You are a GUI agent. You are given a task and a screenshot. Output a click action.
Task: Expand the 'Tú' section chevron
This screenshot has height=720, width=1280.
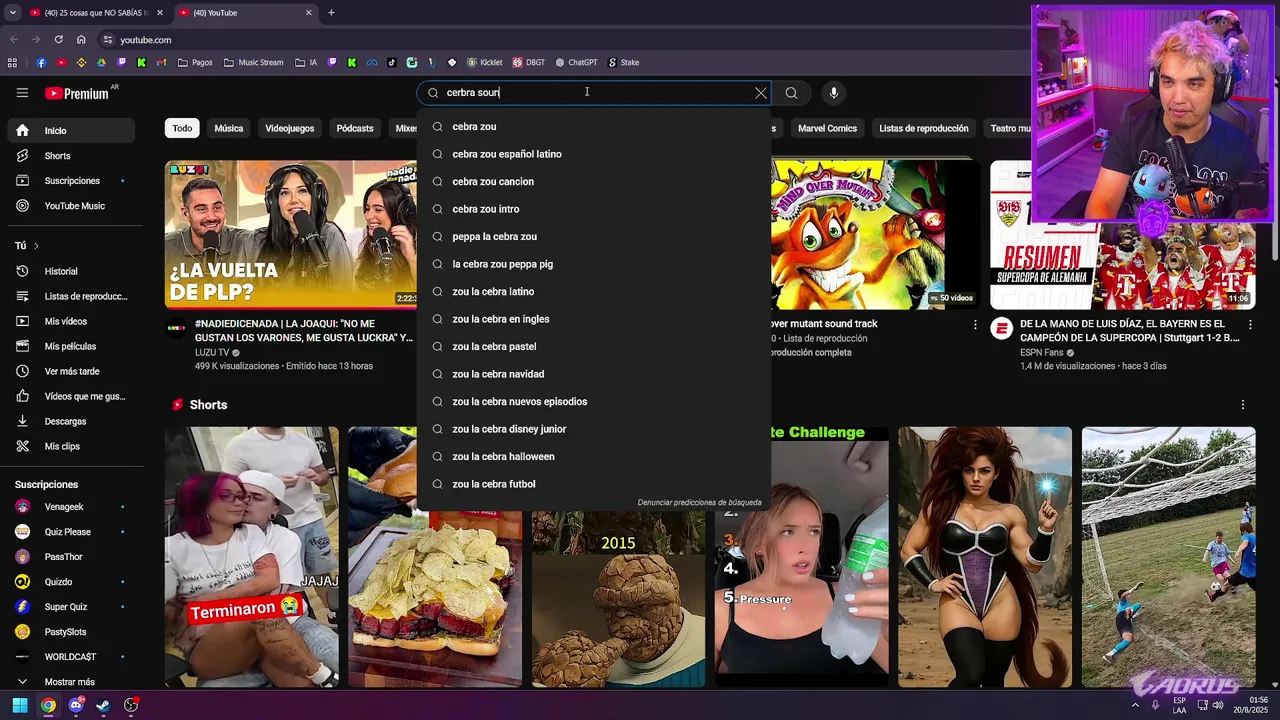pos(36,246)
